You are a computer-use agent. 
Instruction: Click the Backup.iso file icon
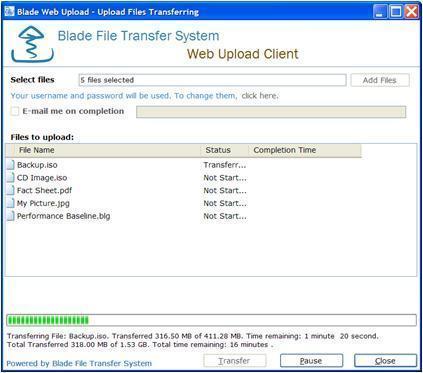click(11, 165)
